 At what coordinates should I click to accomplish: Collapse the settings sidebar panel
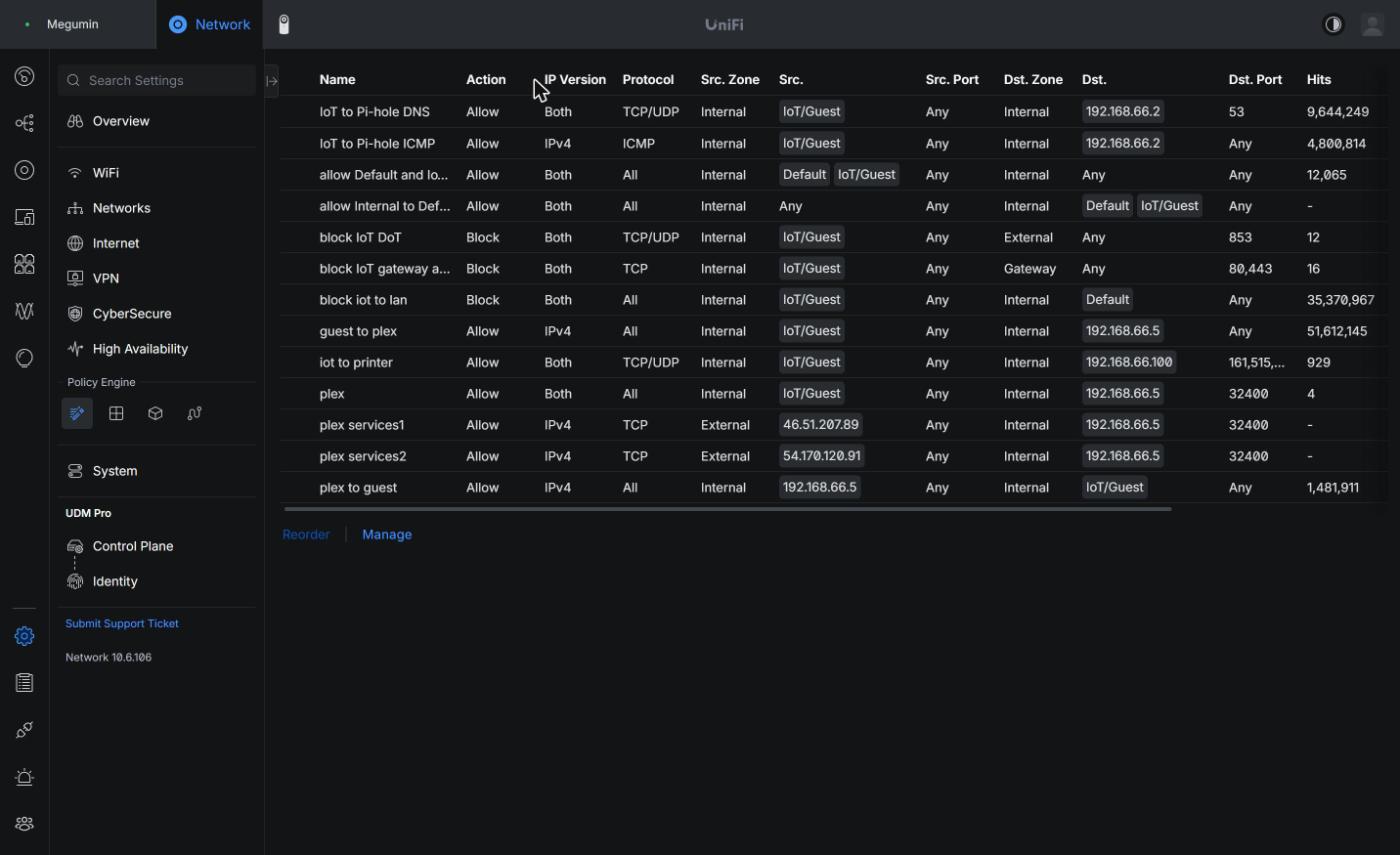coord(271,81)
